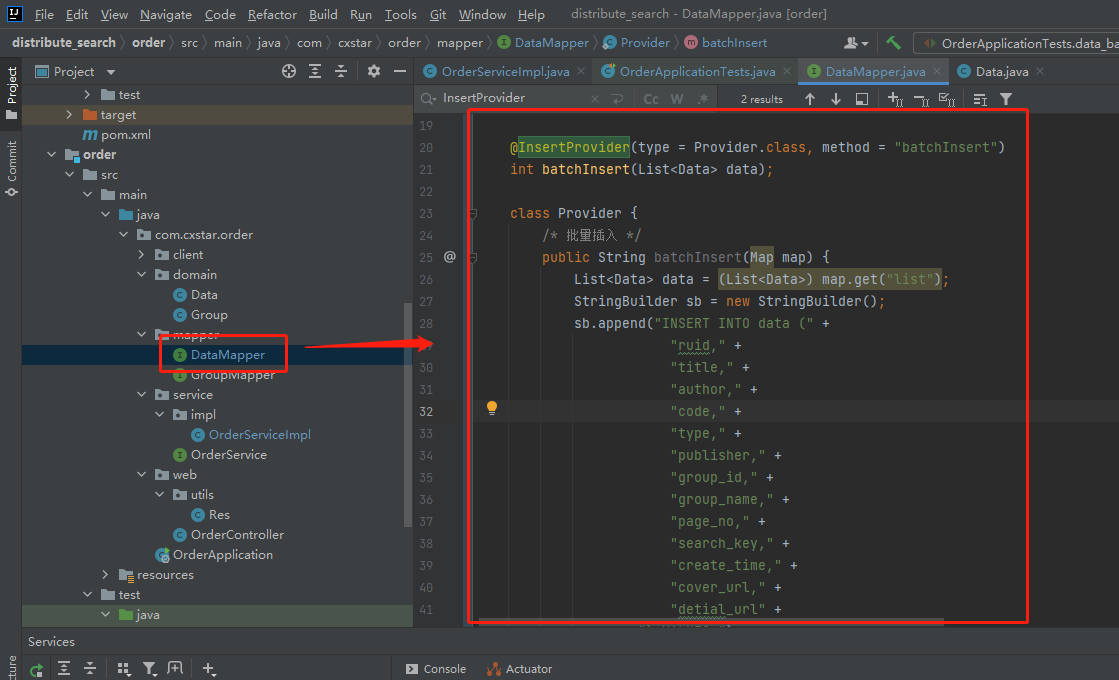Open search history dropdown magnifier
This screenshot has height=680, width=1119.
[x=428, y=98]
